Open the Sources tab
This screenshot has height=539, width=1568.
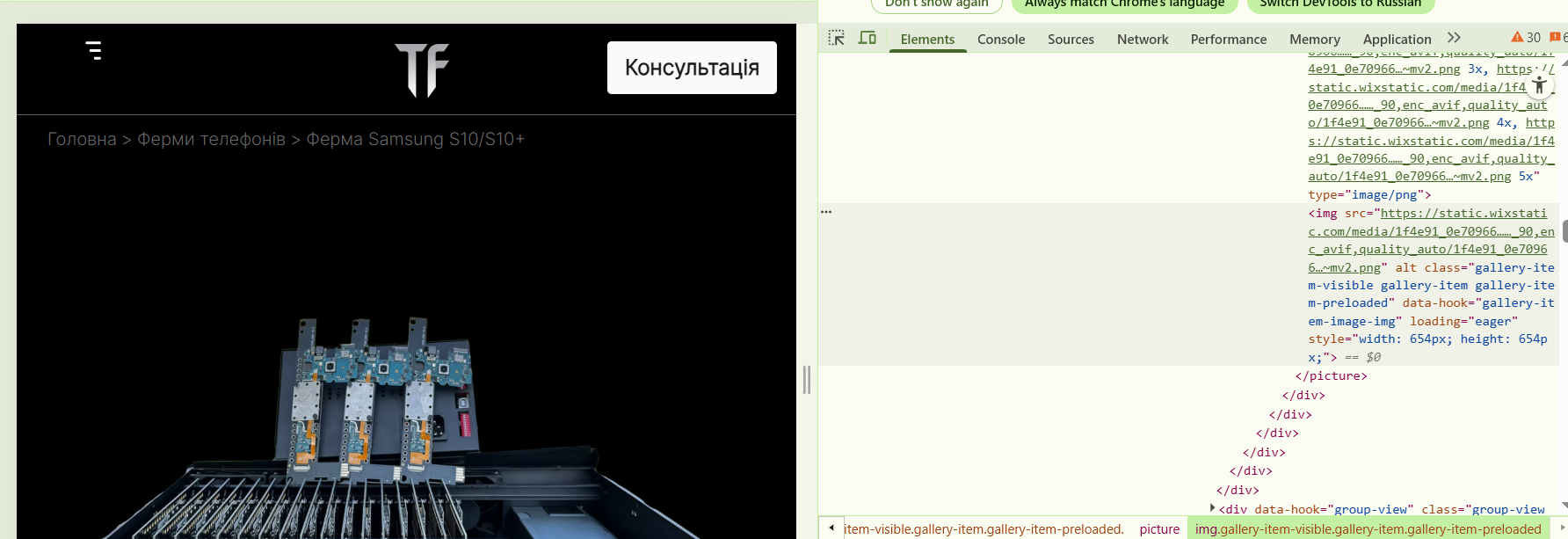[x=1071, y=39]
